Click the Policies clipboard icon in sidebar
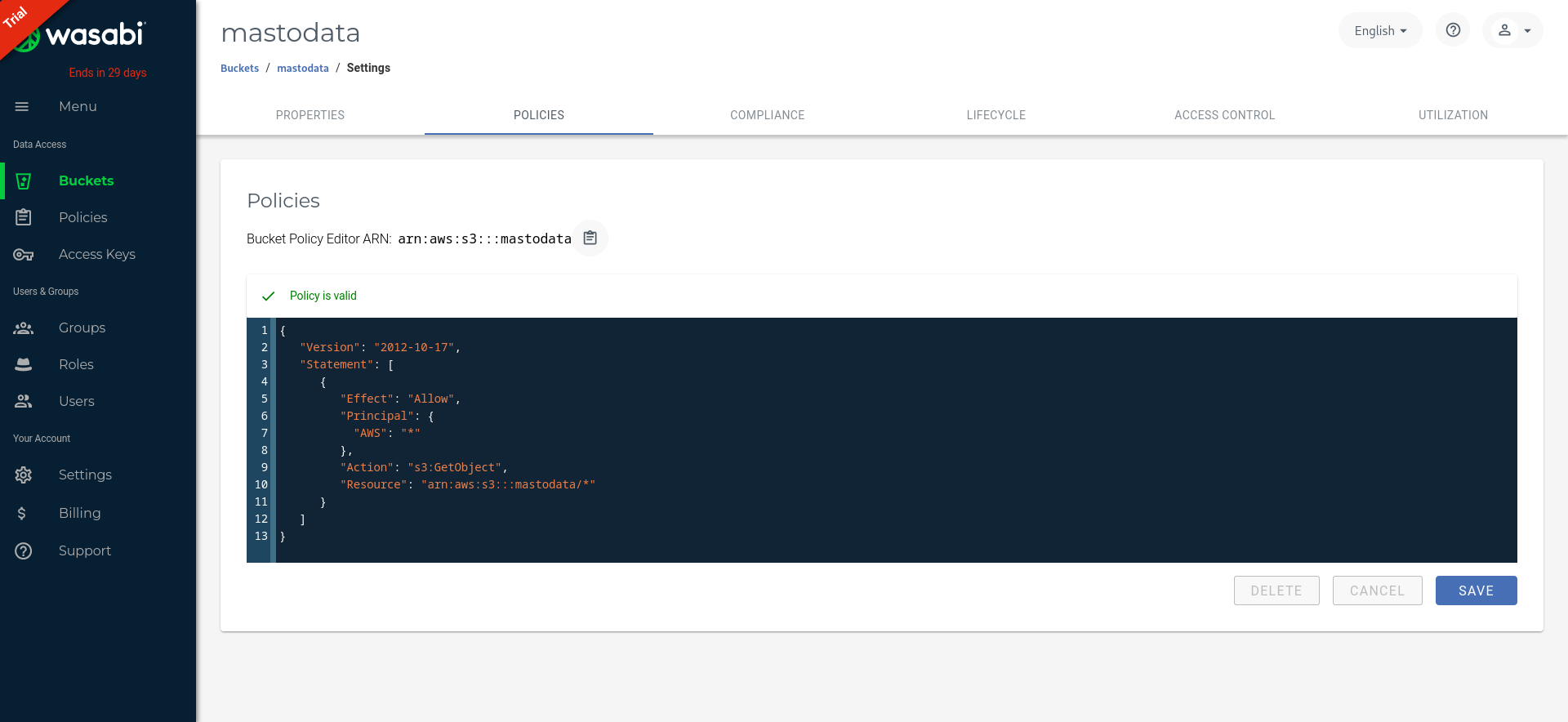The height and width of the screenshot is (722, 1568). coord(24,217)
